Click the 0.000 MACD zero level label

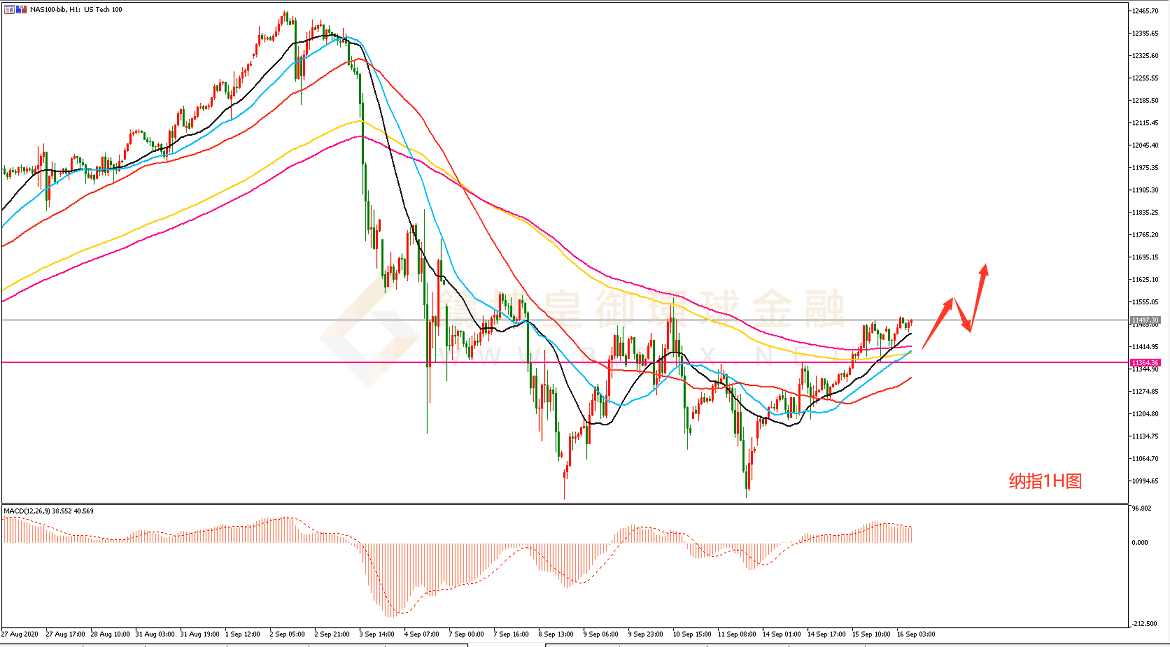(x=1140, y=543)
